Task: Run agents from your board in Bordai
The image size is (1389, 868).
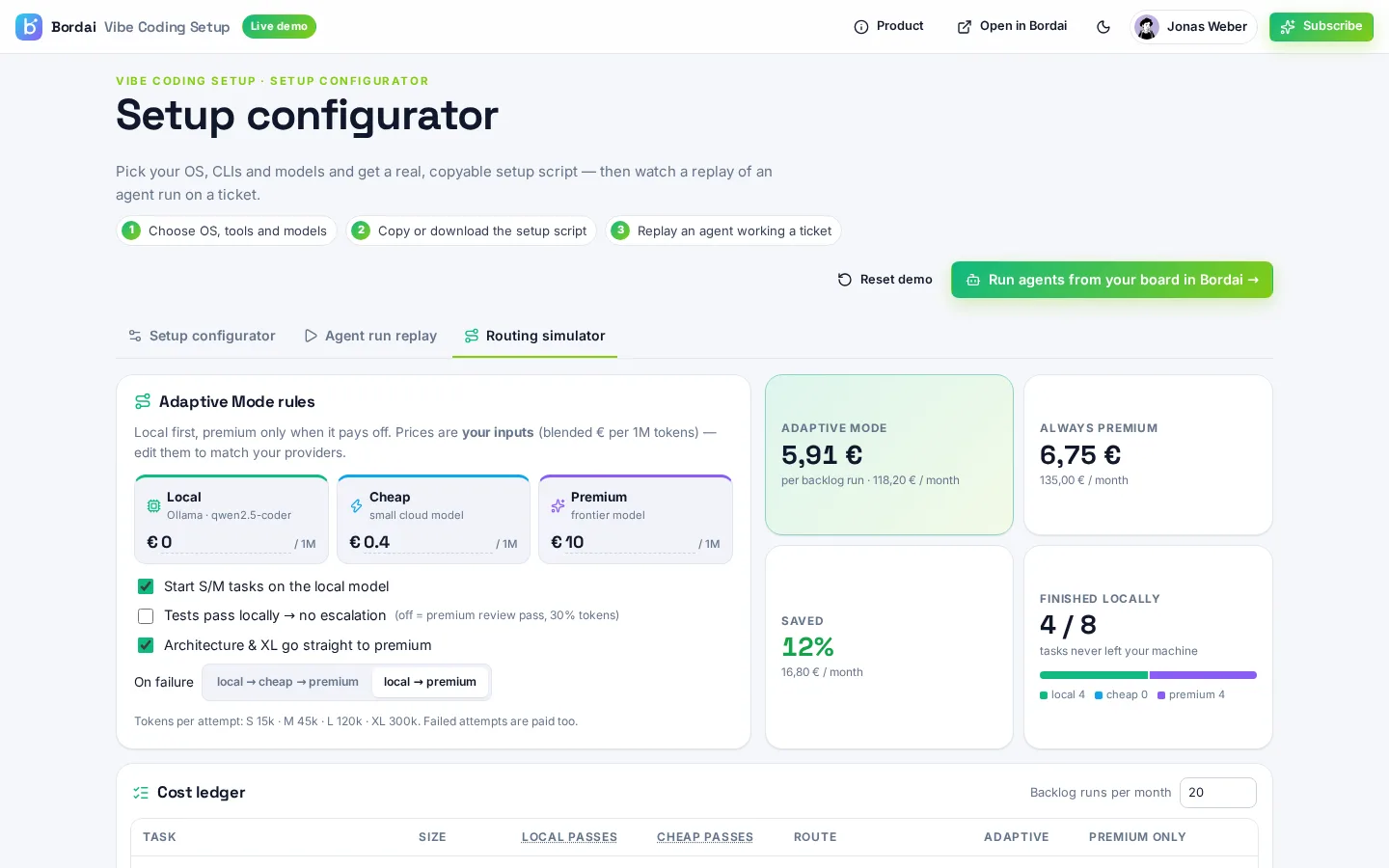Action: [1112, 280]
